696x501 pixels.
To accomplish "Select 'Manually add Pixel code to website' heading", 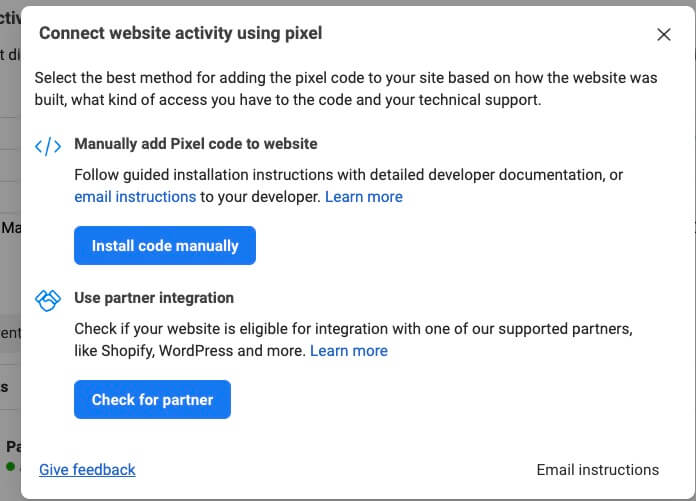I will coord(196,144).
